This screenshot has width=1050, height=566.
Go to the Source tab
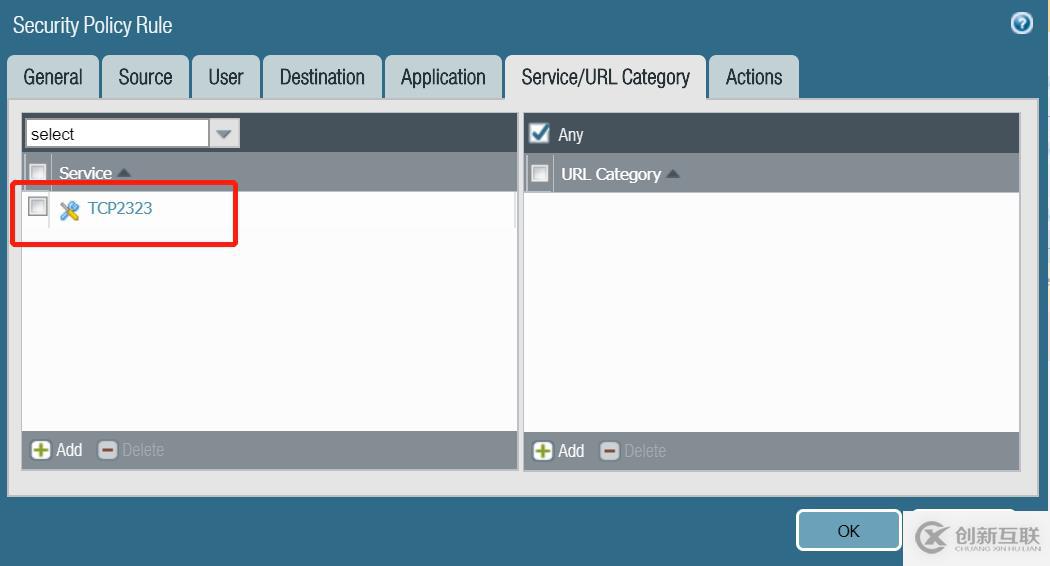(145, 77)
